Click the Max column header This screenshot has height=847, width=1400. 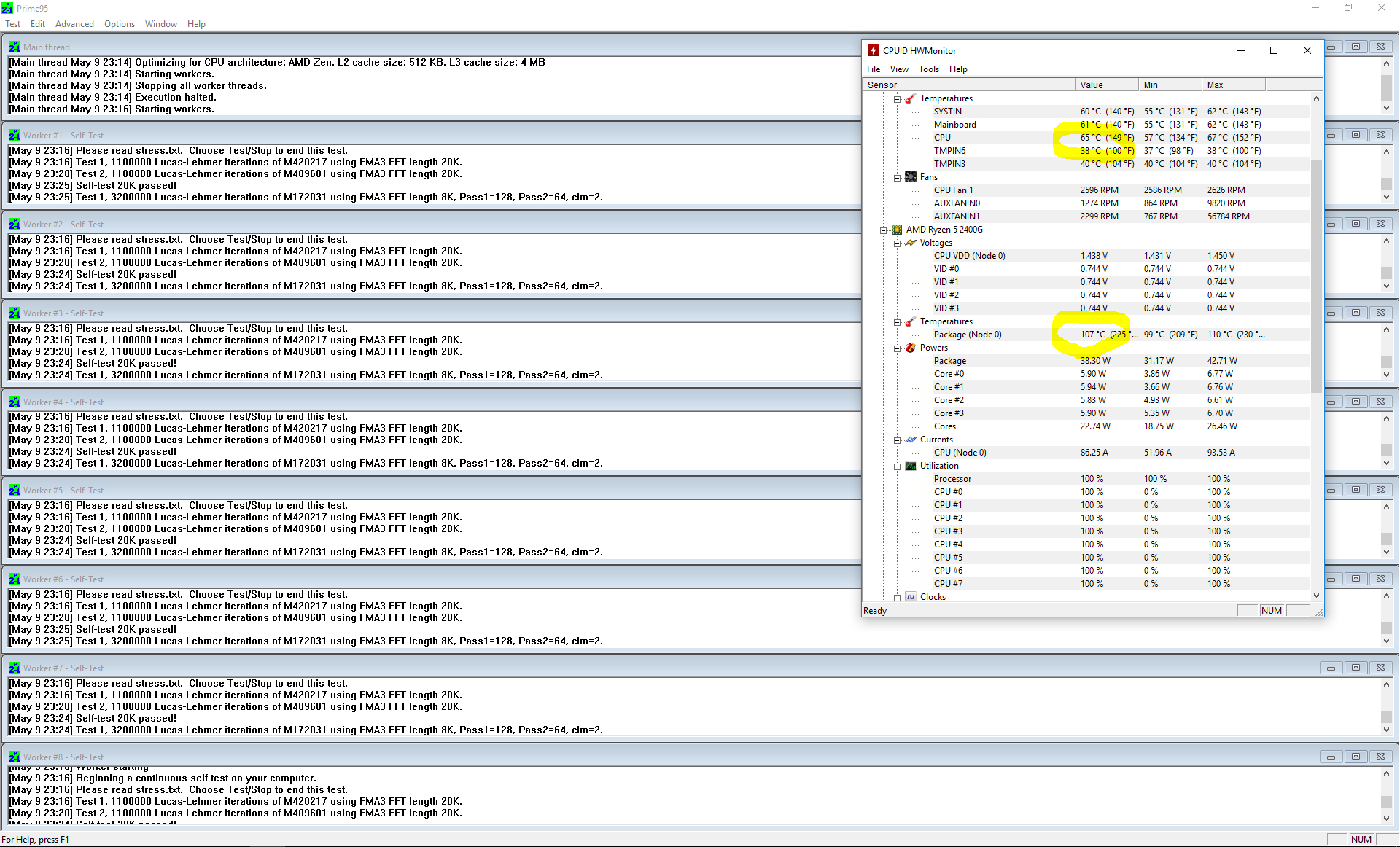(1232, 85)
